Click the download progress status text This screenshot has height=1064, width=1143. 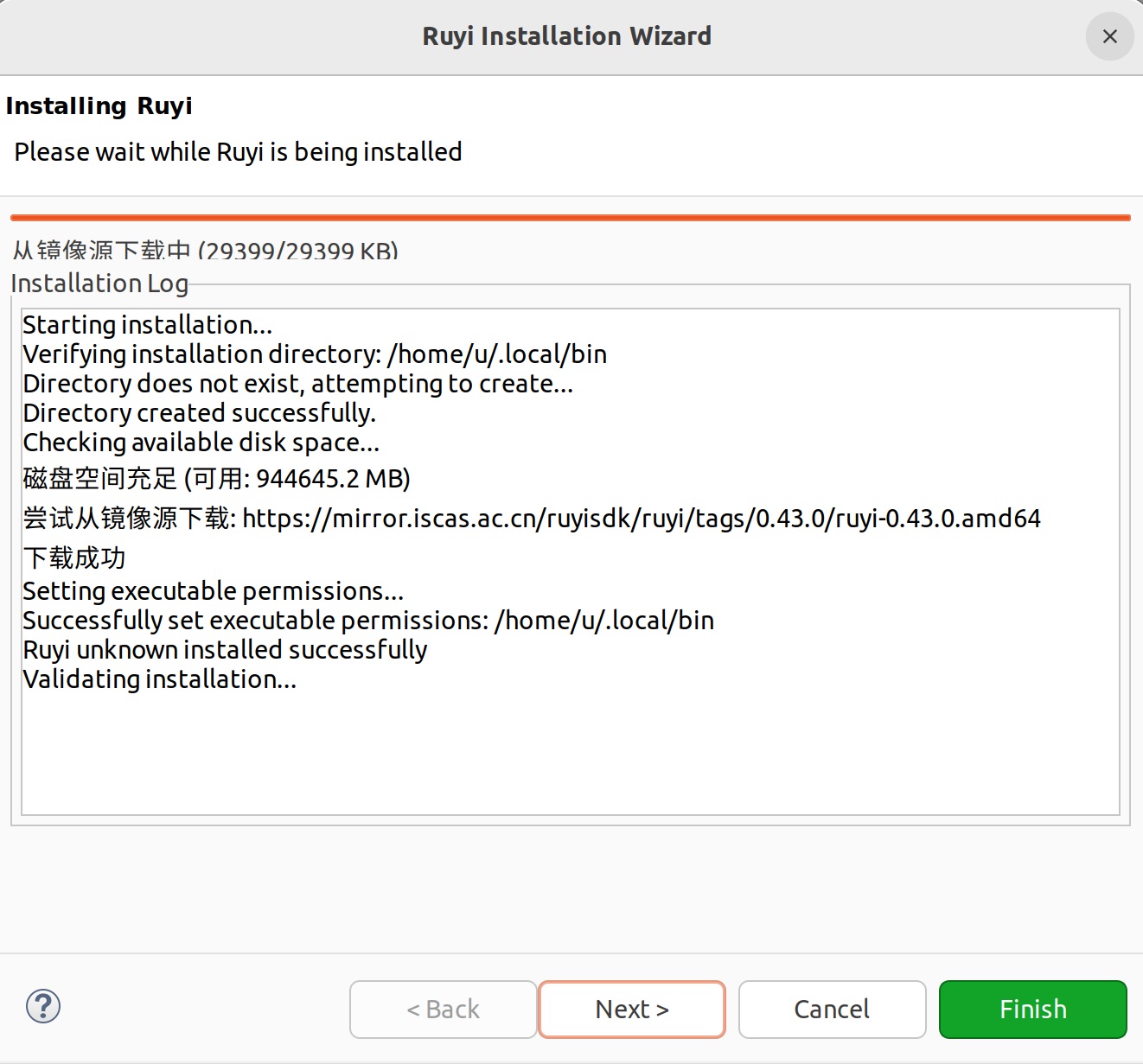pyautogui.click(x=204, y=251)
